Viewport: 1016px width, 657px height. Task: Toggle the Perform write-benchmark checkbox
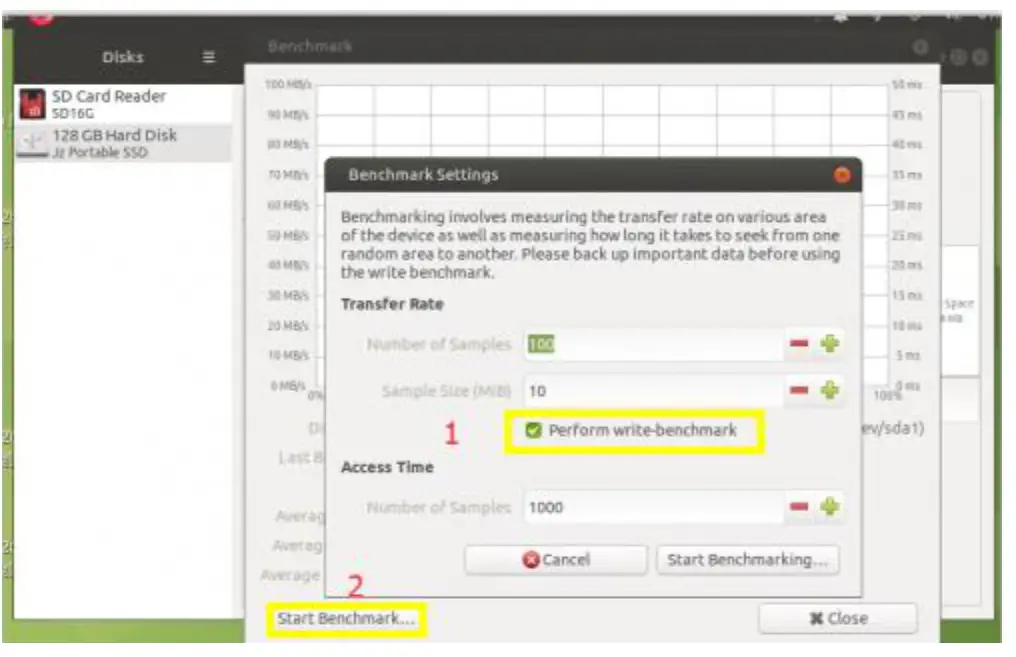coord(533,430)
